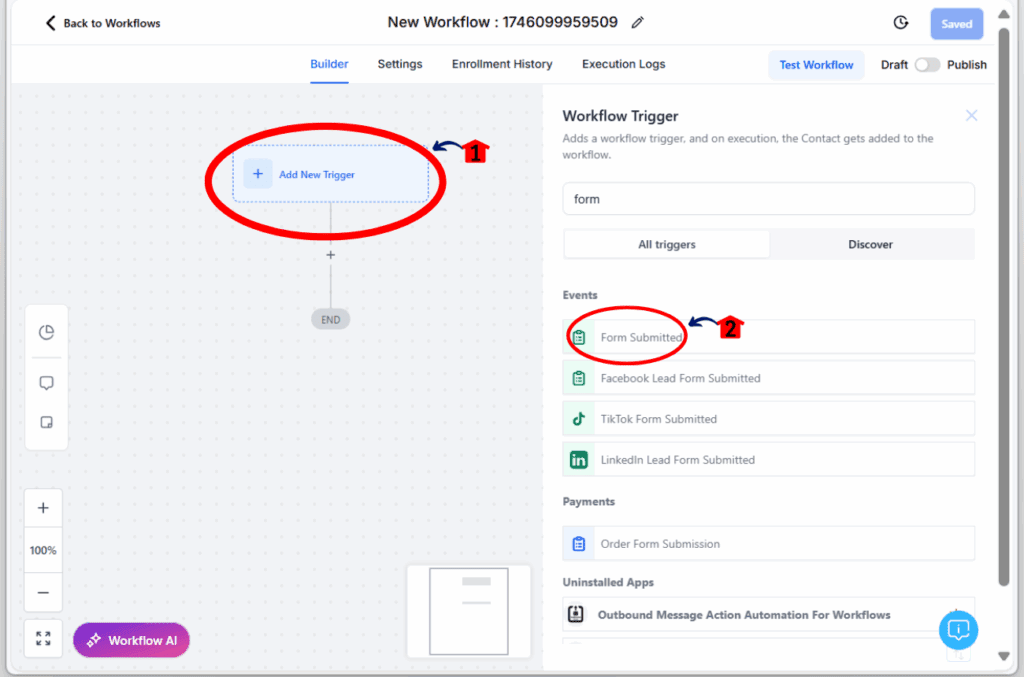1024x677 pixels.
Task: Click the Test Workflow button
Action: pos(816,65)
